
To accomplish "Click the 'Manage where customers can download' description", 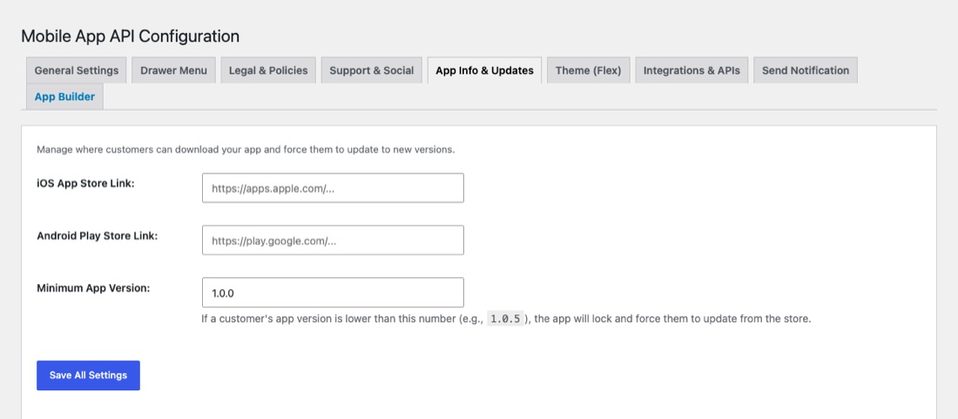I will [x=246, y=150].
